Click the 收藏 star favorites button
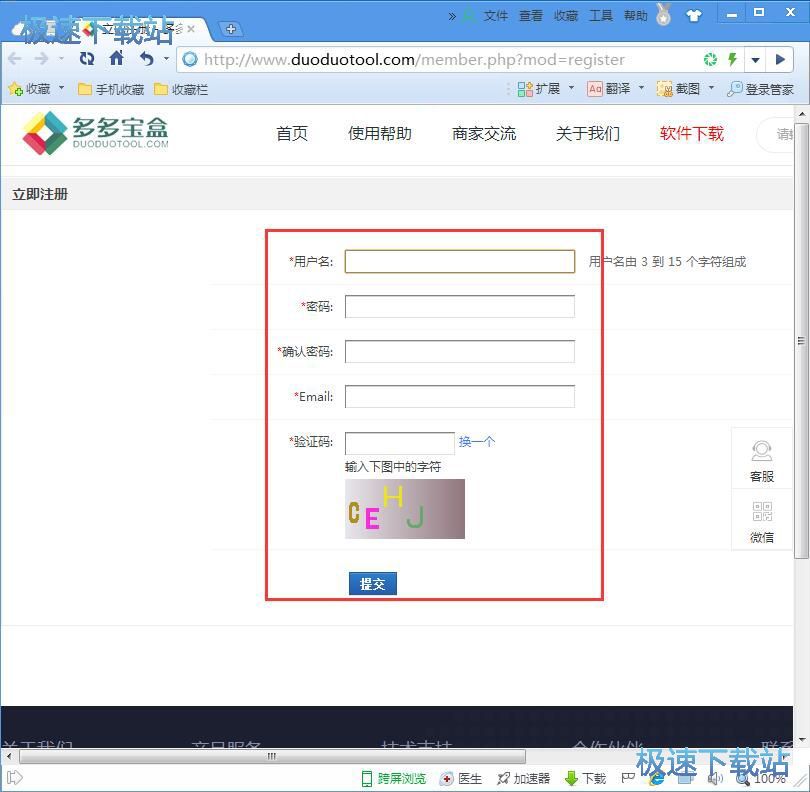The image size is (810, 792). click(29, 89)
